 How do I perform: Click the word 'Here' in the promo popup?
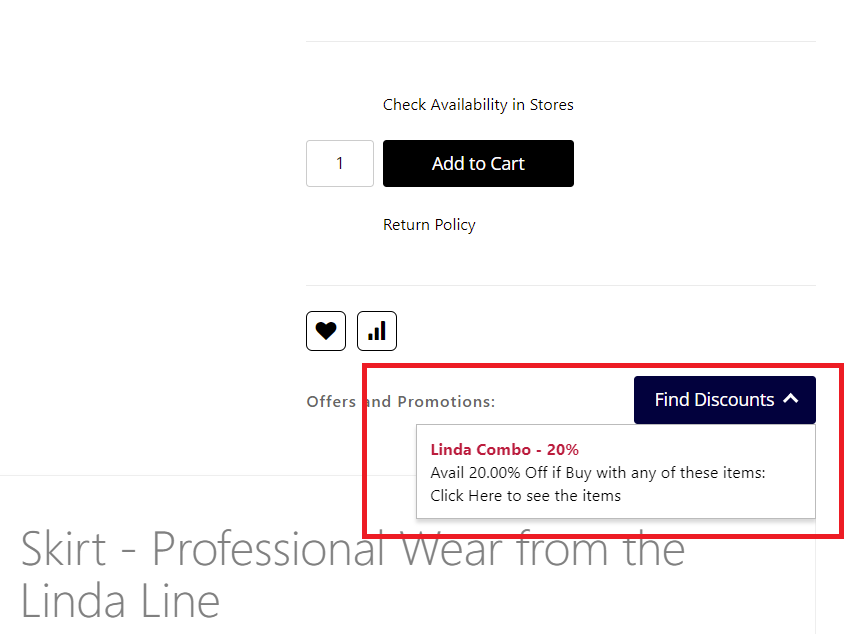tap(486, 496)
